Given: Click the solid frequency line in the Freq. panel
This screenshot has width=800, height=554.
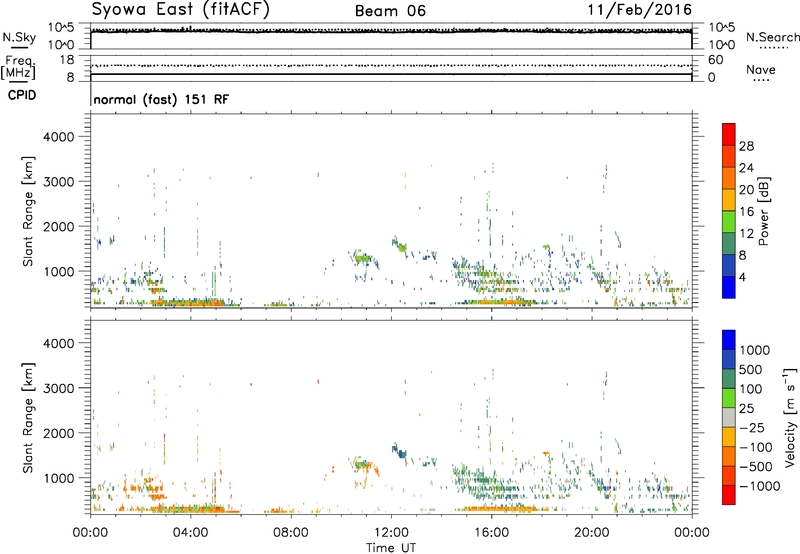Looking at the screenshot, I should (391, 74).
